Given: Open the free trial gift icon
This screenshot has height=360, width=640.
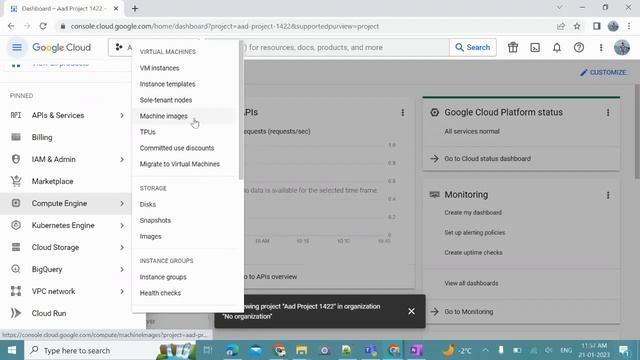Looking at the screenshot, I should [x=513, y=47].
